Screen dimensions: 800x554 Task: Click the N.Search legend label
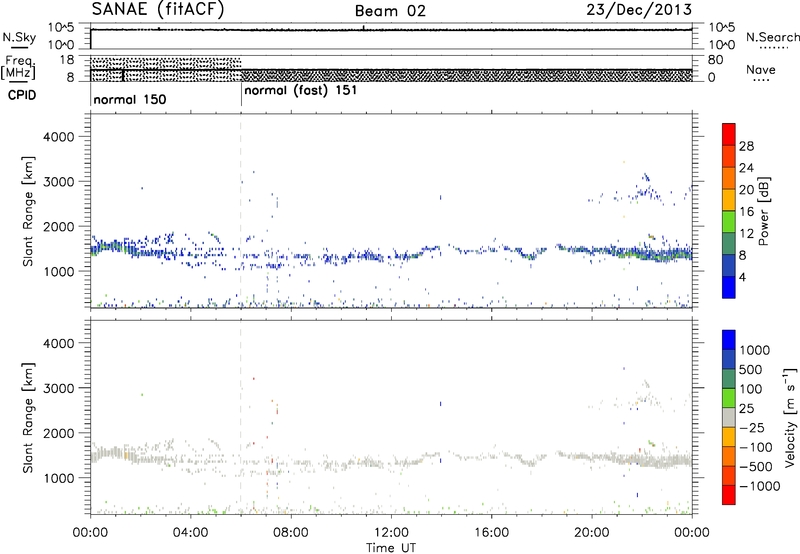772,37
